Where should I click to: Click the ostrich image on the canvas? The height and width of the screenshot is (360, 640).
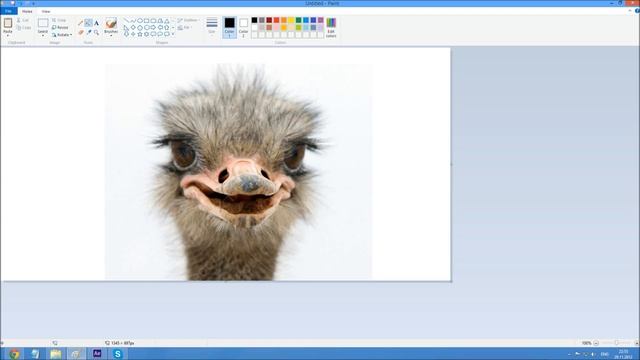pos(239,171)
